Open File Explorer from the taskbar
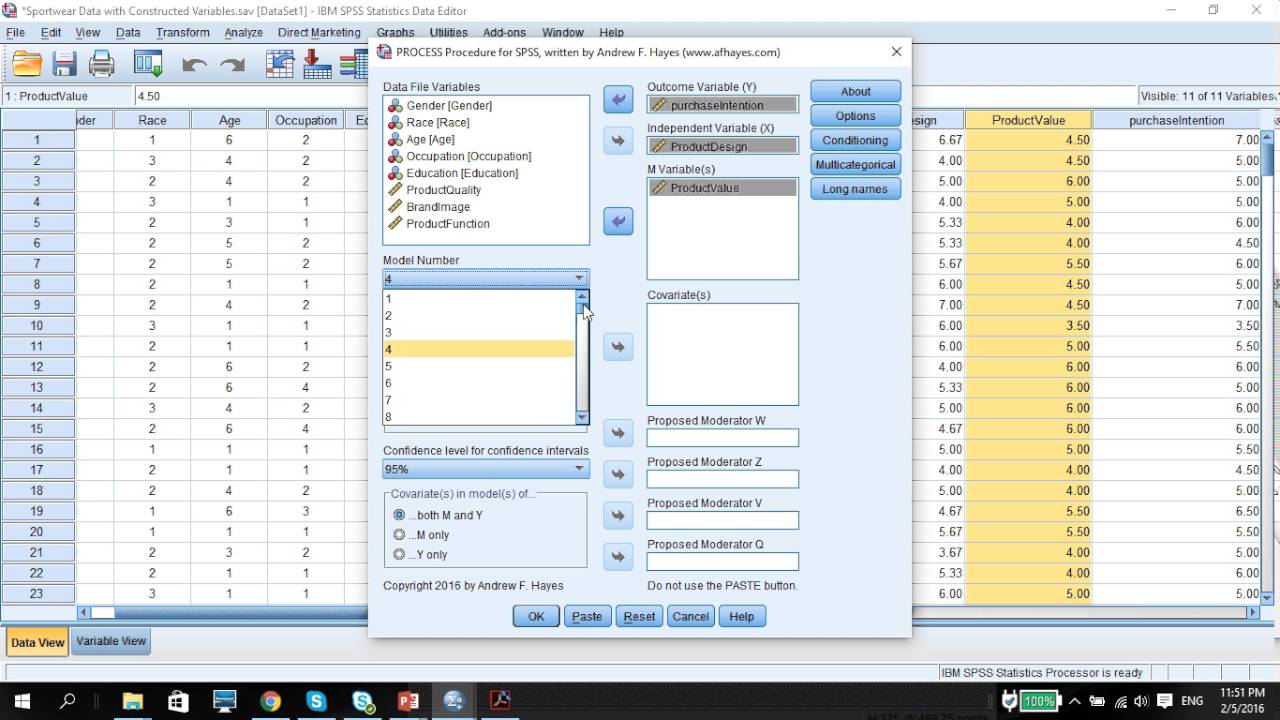Image resolution: width=1280 pixels, height=720 pixels. tap(132, 701)
